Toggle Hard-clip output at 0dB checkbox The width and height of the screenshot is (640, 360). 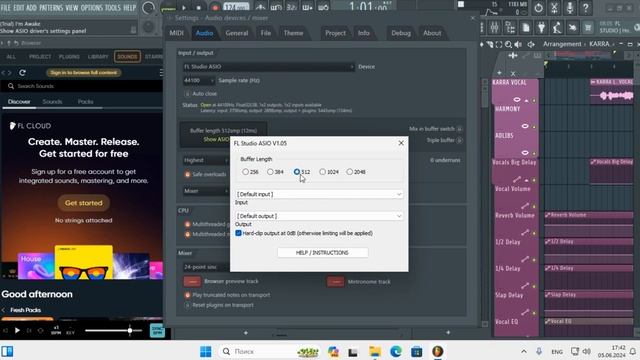click(x=238, y=233)
